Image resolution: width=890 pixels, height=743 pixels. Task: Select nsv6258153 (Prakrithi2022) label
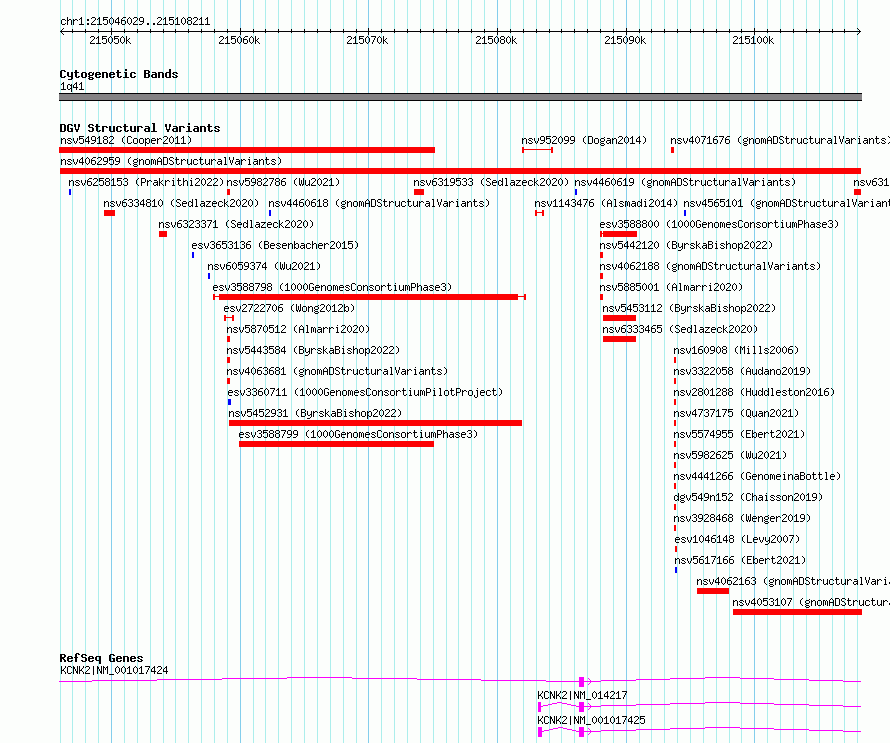(x=146, y=182)
